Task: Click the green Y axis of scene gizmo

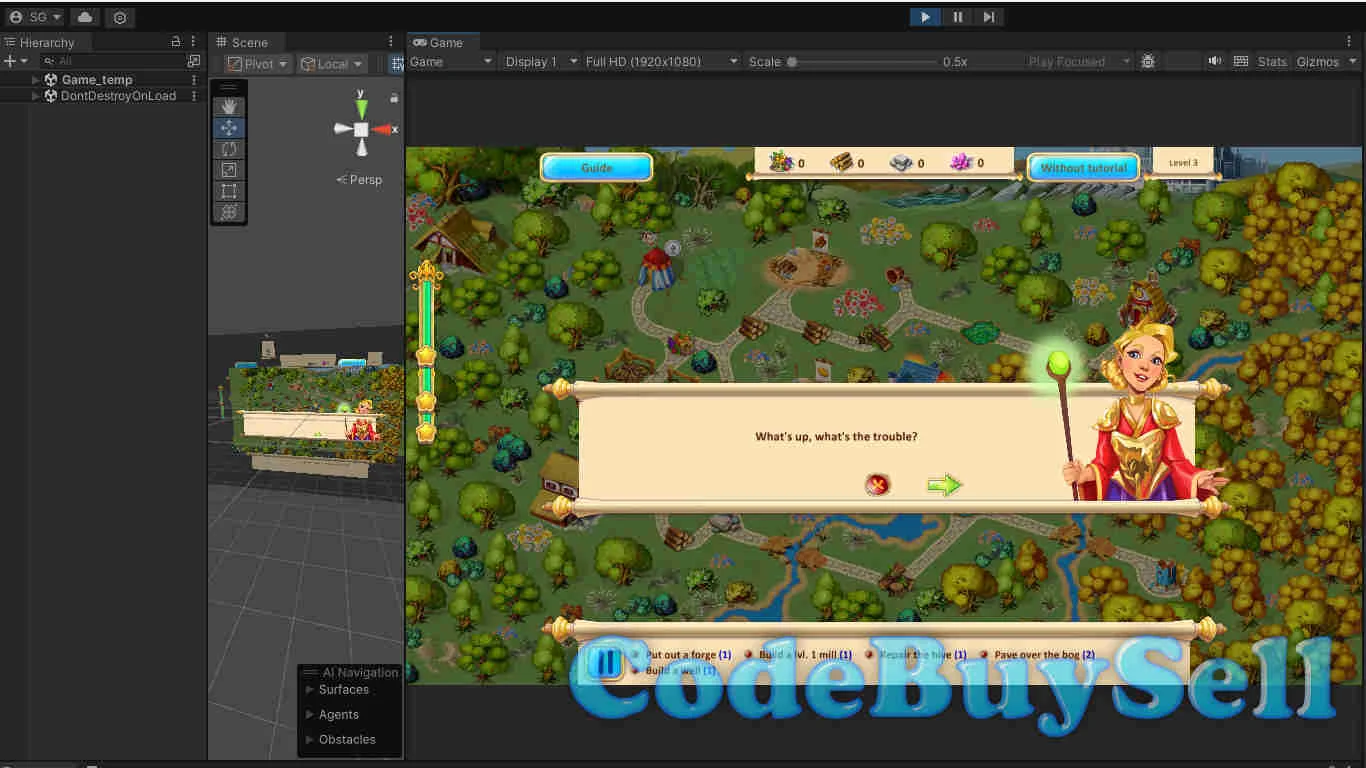Action: click(x=361, y=107)
